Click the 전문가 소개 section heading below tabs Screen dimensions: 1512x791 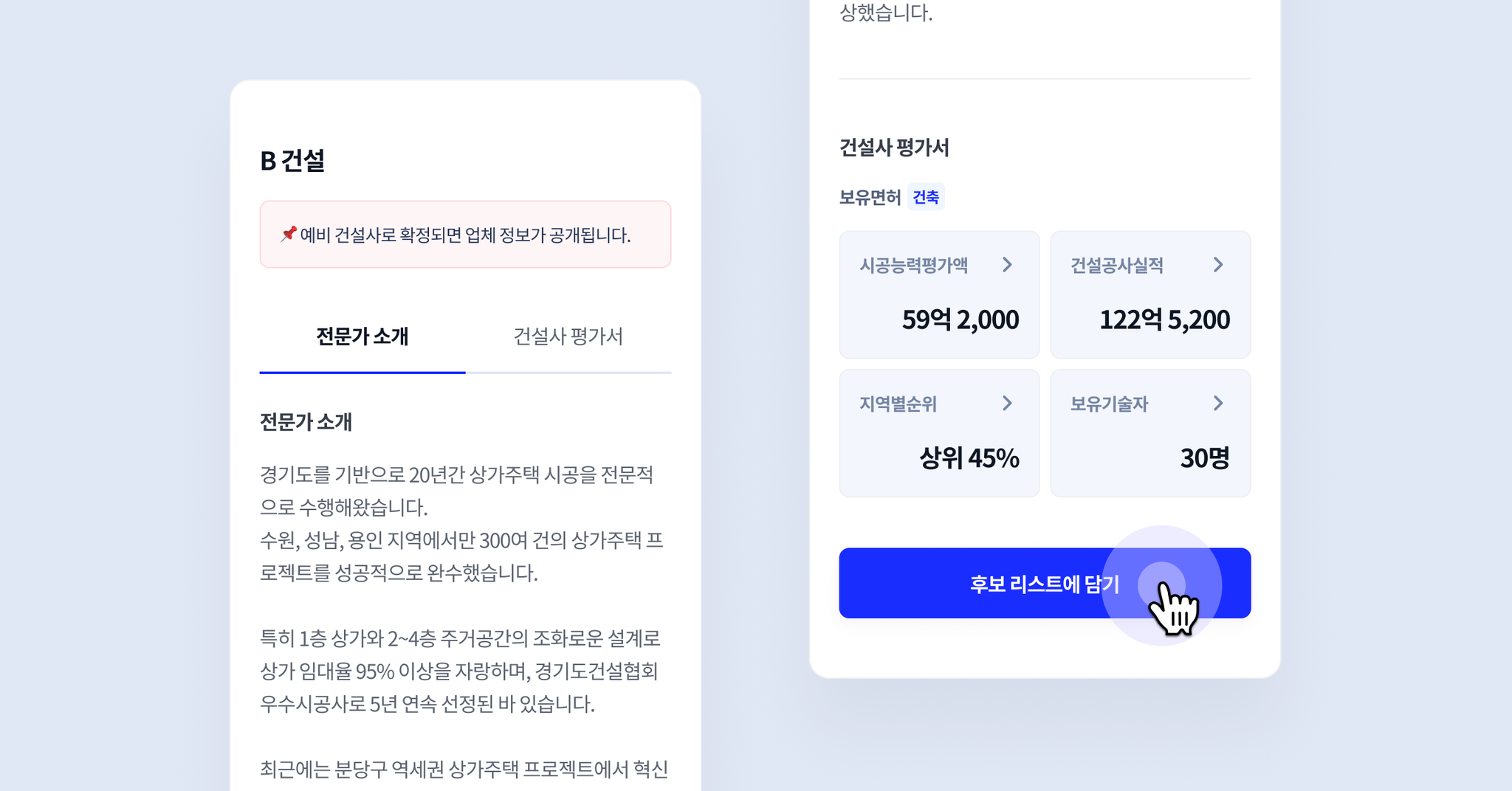306,422
